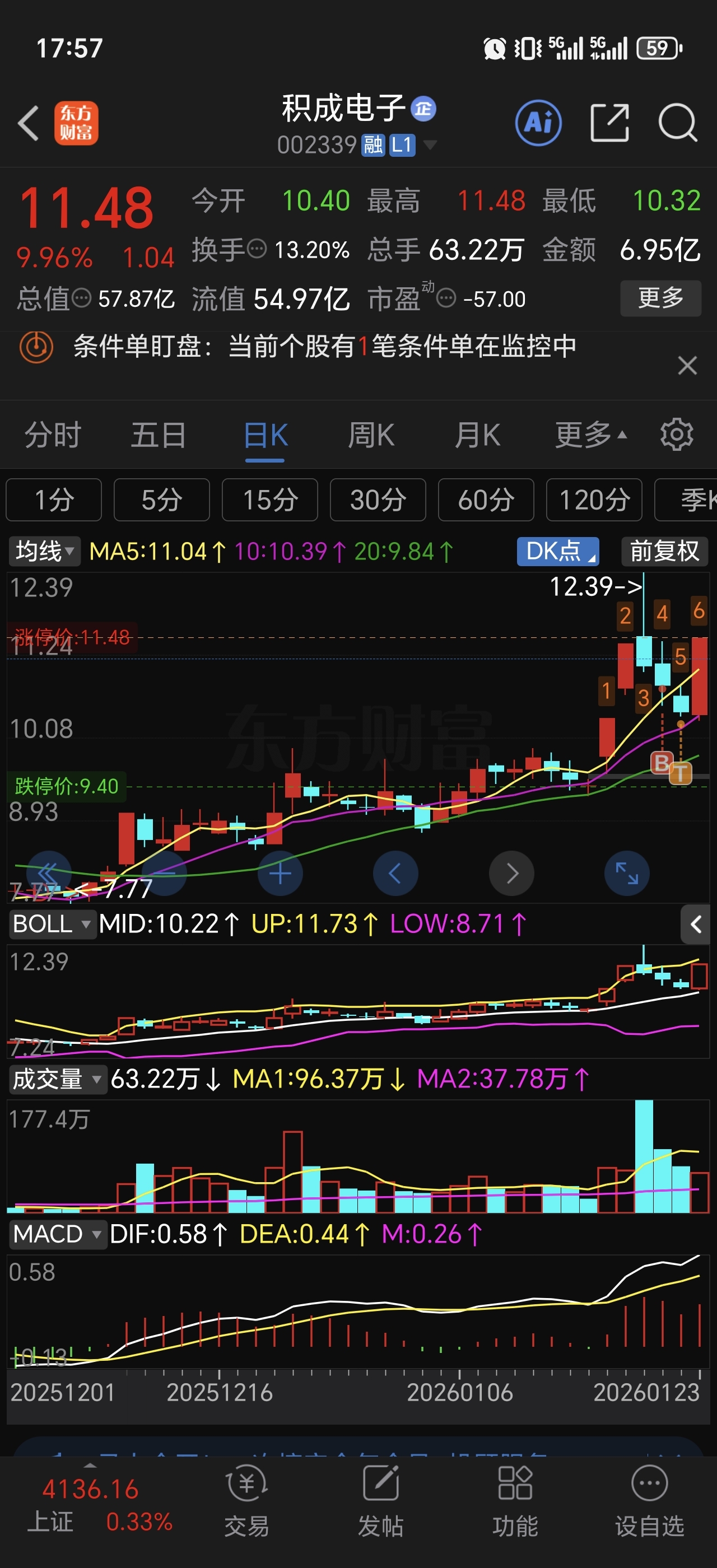Image resolution: width=717 pixels, height=1568 pixels.
Task: Tap the share export icon
Action: coord(610,123)
